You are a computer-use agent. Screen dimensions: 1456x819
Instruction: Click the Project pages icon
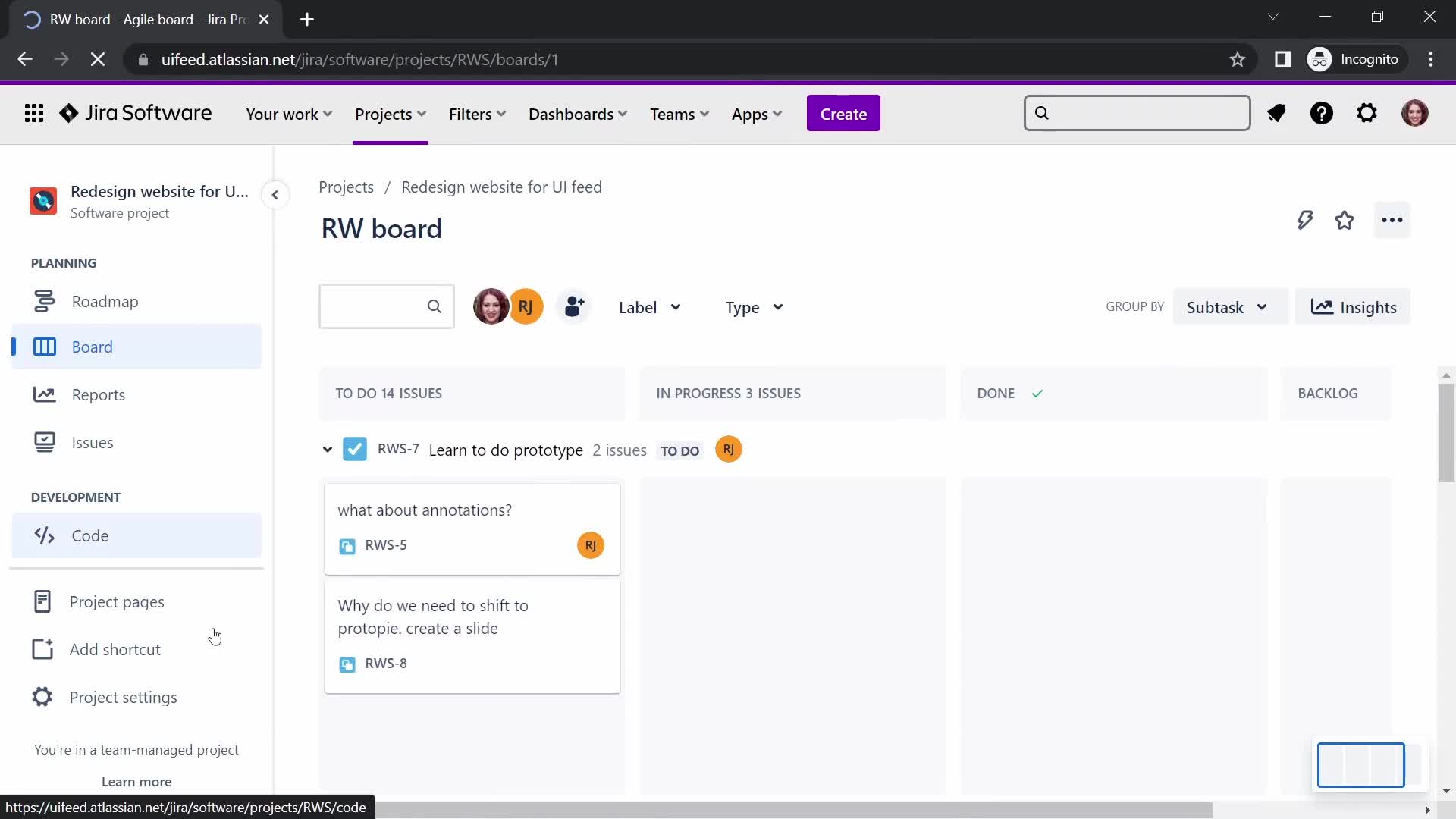coord(42,601)
